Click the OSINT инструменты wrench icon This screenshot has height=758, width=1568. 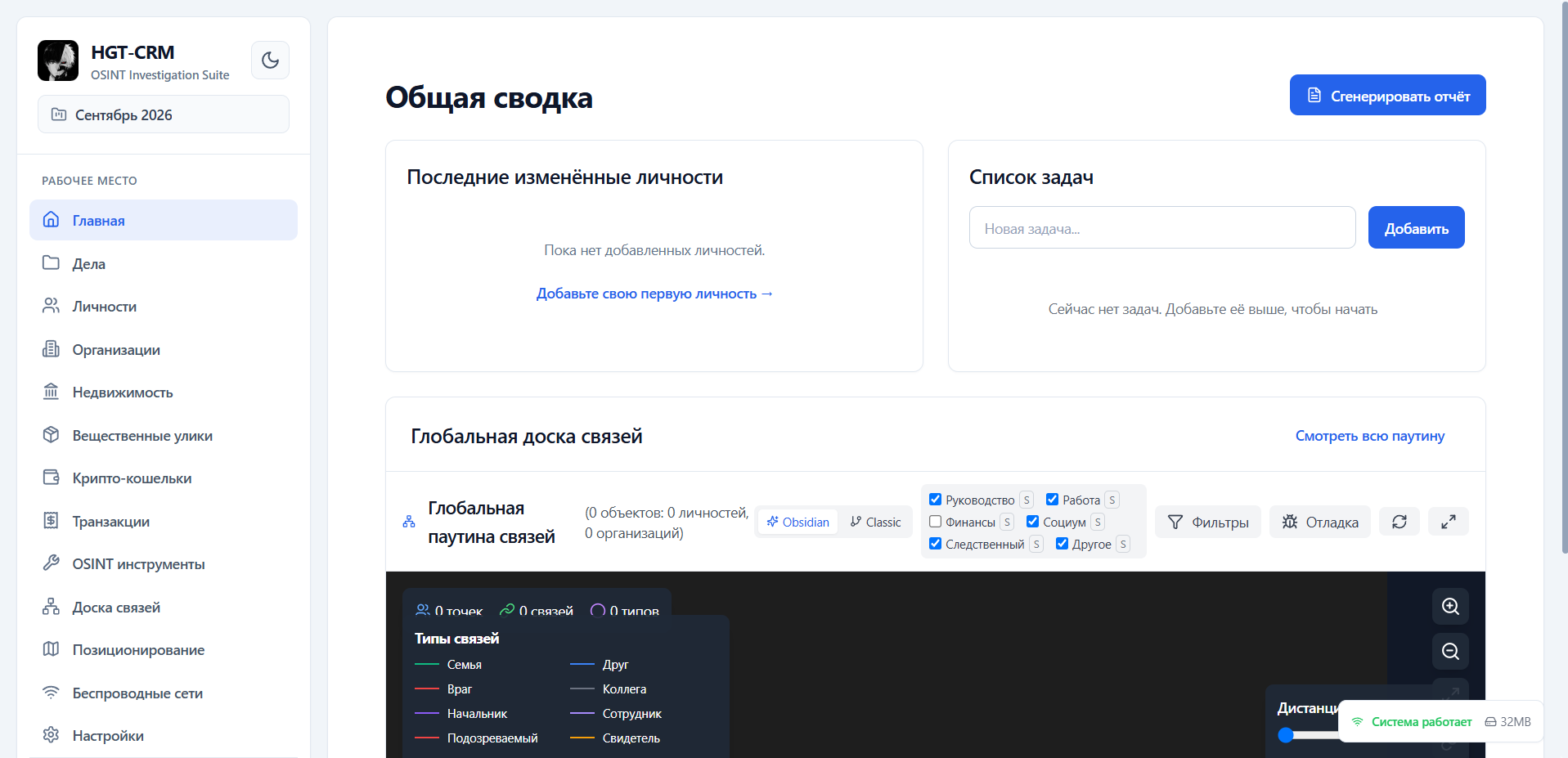click(x=51, y=563)
